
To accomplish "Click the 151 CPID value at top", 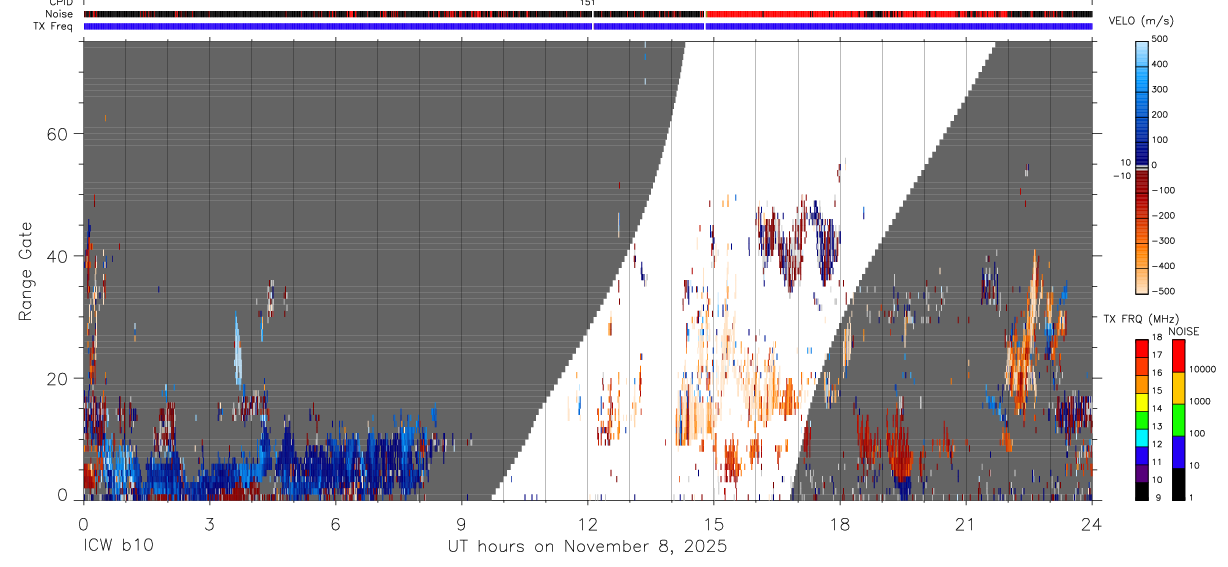I will pyautogui.click(x=587, y=3).
